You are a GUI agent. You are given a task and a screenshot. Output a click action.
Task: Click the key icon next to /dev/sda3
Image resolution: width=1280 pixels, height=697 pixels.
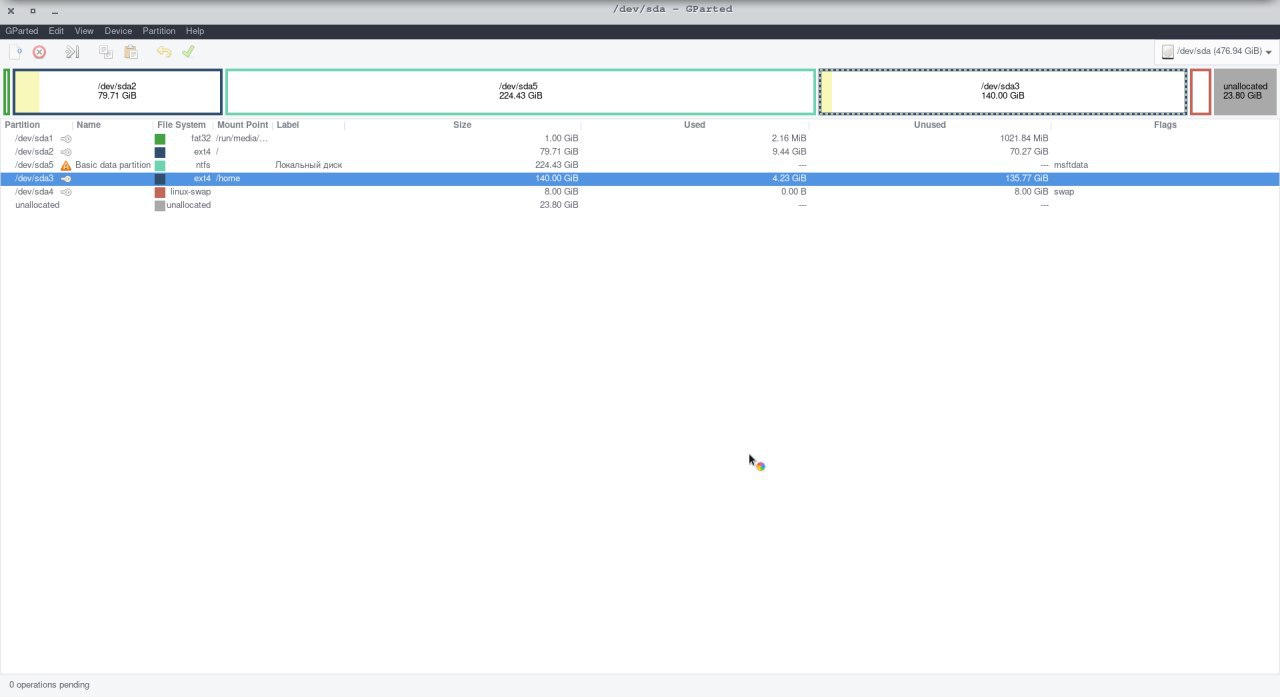coord(66,178)
